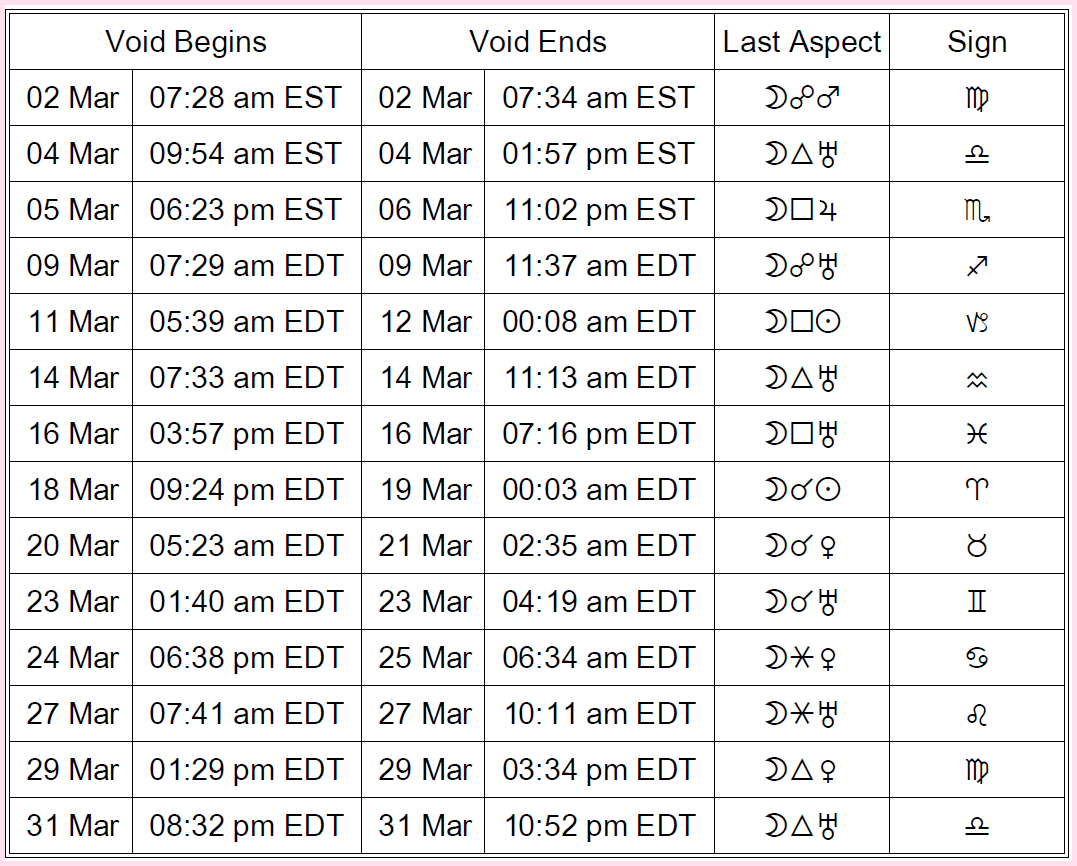
Task: Click the Leo sign glyph
Action: [977, 714]
